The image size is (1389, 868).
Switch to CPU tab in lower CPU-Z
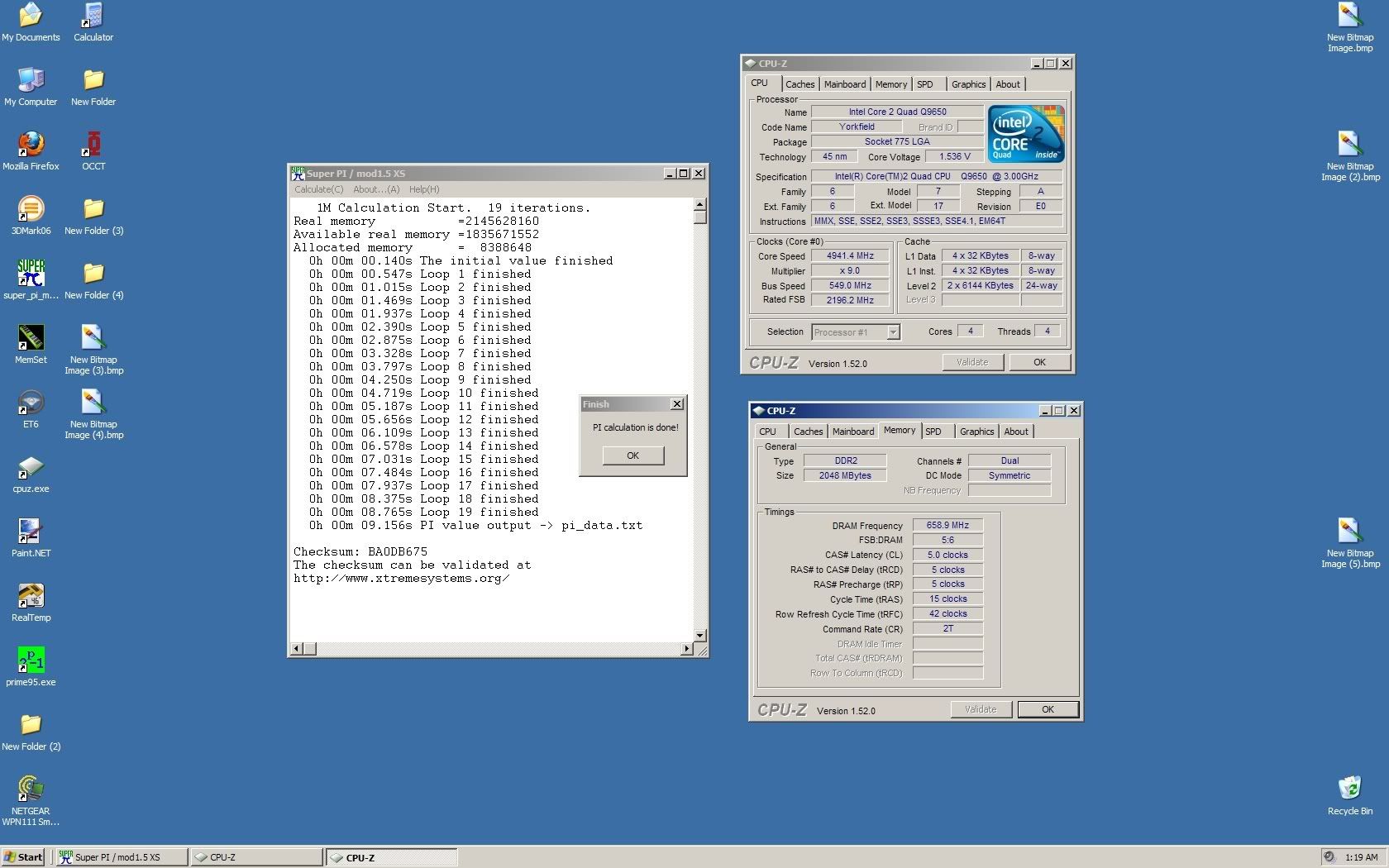pyautogui.click(x=767, y=432)
